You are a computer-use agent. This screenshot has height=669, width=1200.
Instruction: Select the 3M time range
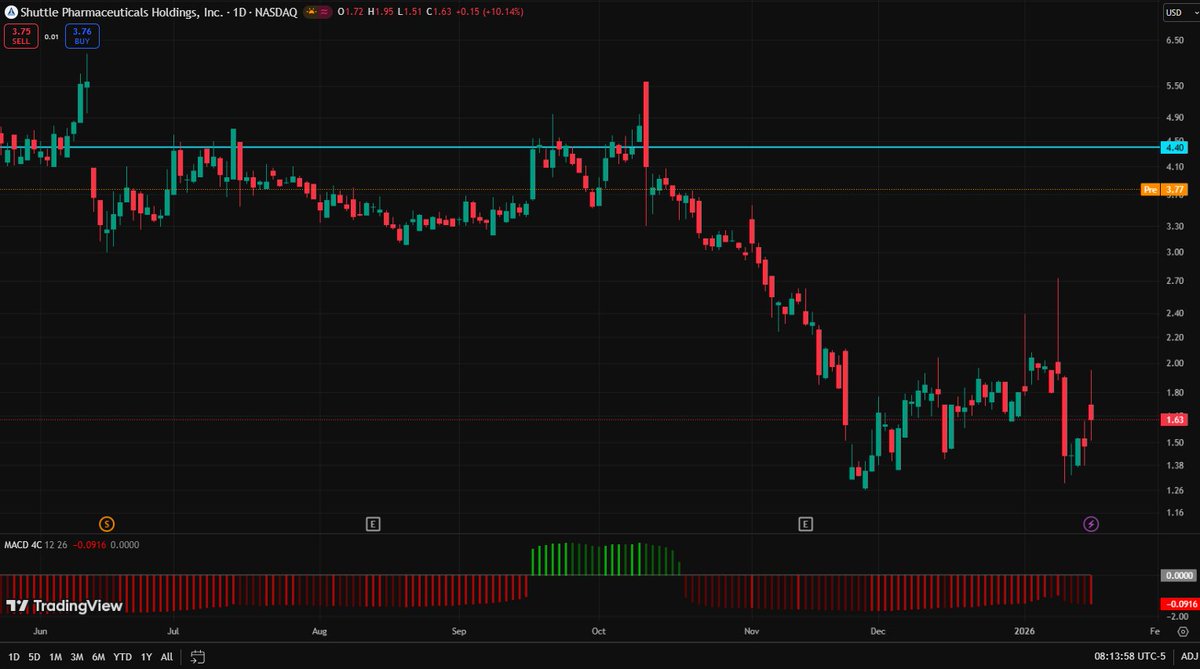77,657
